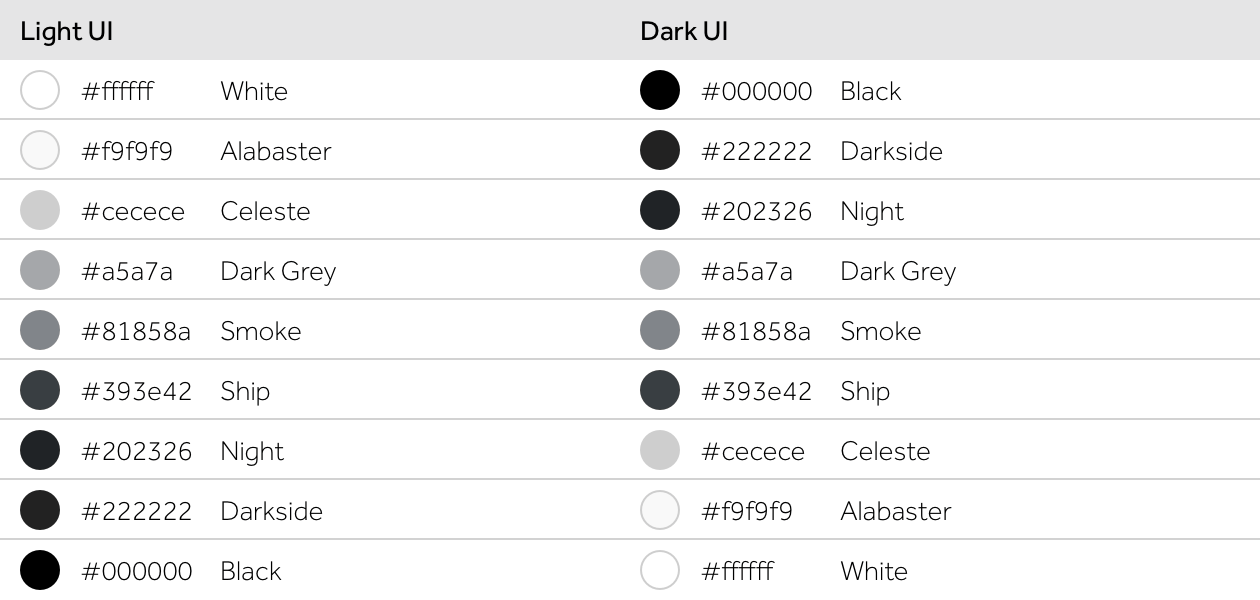Select hex code #393e42 in Light UI
Screen dimensions: 1260x600
(x=136, y=391)
